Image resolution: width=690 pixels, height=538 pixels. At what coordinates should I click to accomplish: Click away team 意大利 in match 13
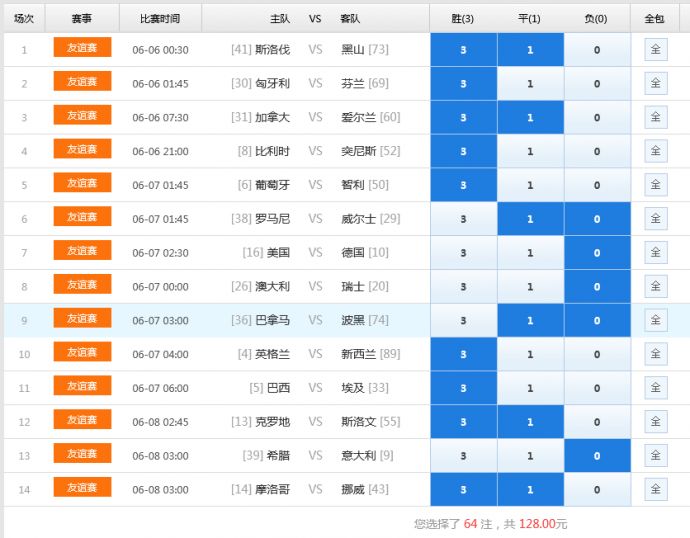coord(359,456)
